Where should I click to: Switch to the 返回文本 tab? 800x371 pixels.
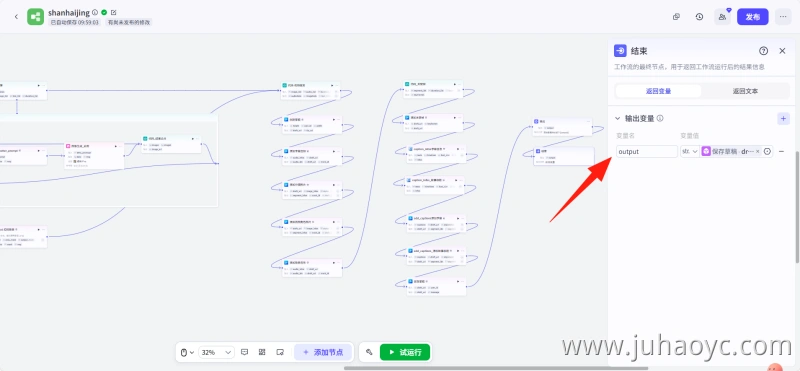tap(745, 91)
